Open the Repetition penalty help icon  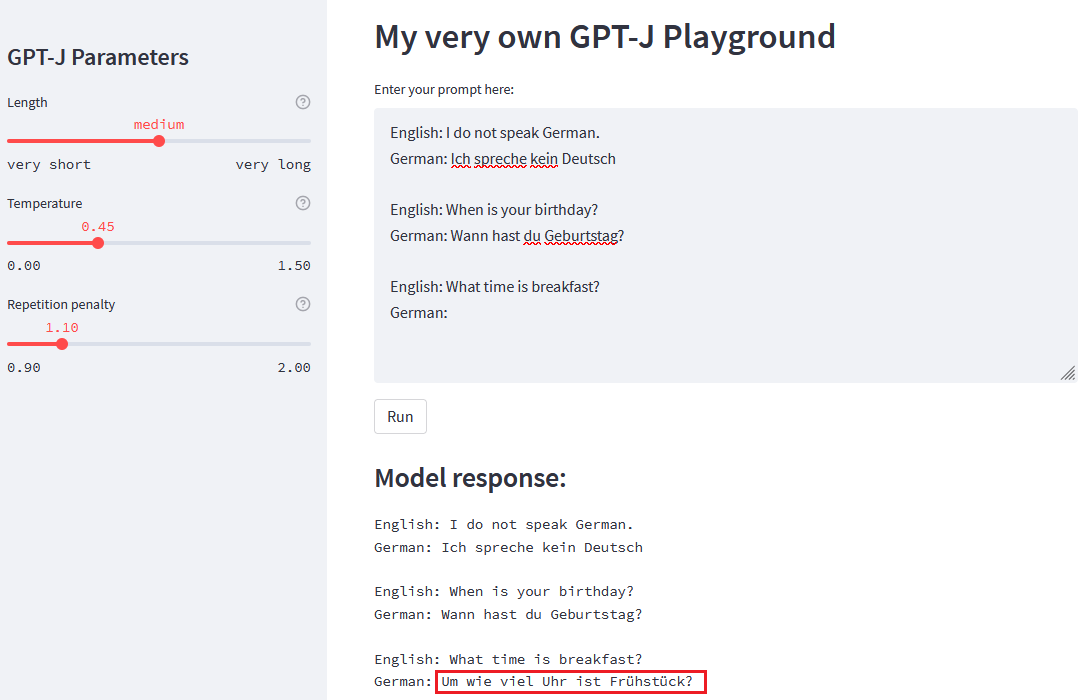click(303, 304)
